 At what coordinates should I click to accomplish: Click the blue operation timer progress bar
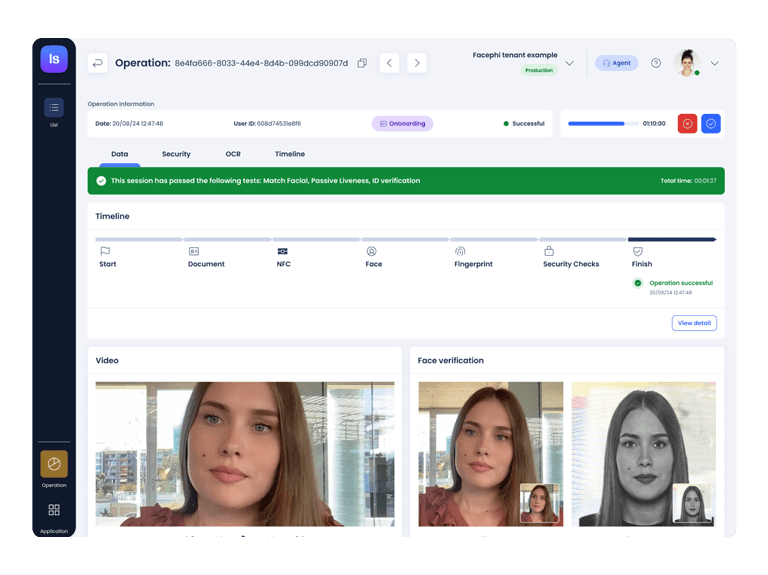(x=602, y=124)
